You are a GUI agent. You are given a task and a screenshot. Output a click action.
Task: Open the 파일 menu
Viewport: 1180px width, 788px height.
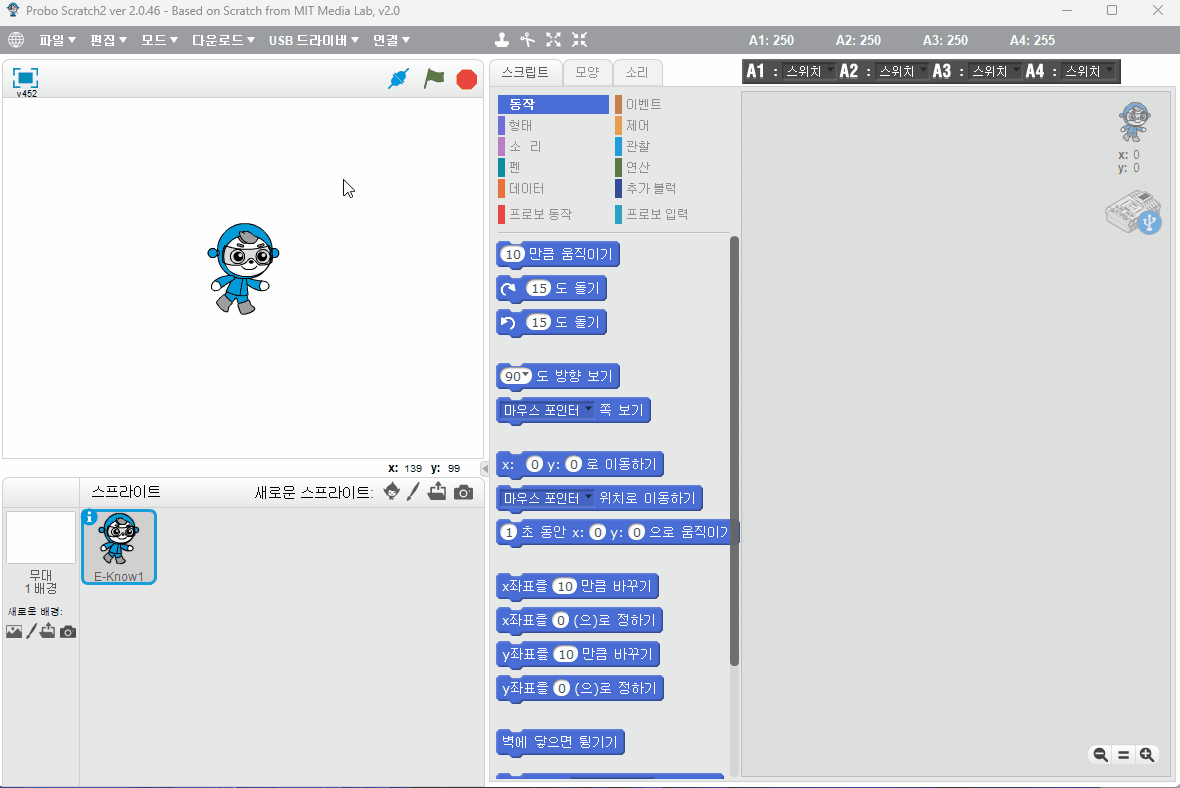point(57,40)
